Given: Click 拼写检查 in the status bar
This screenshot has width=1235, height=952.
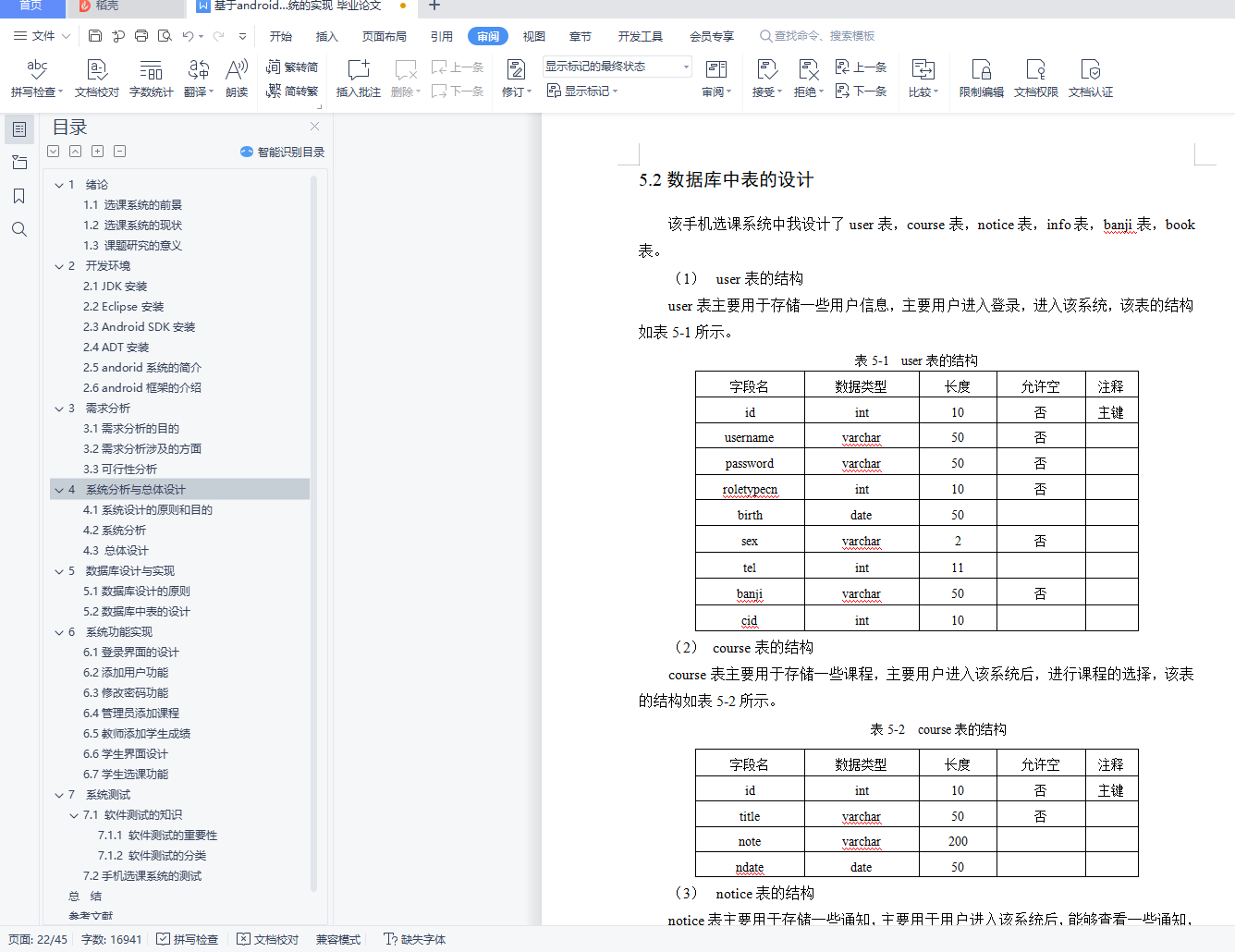Looking at the screenshot, I should 188,939.
